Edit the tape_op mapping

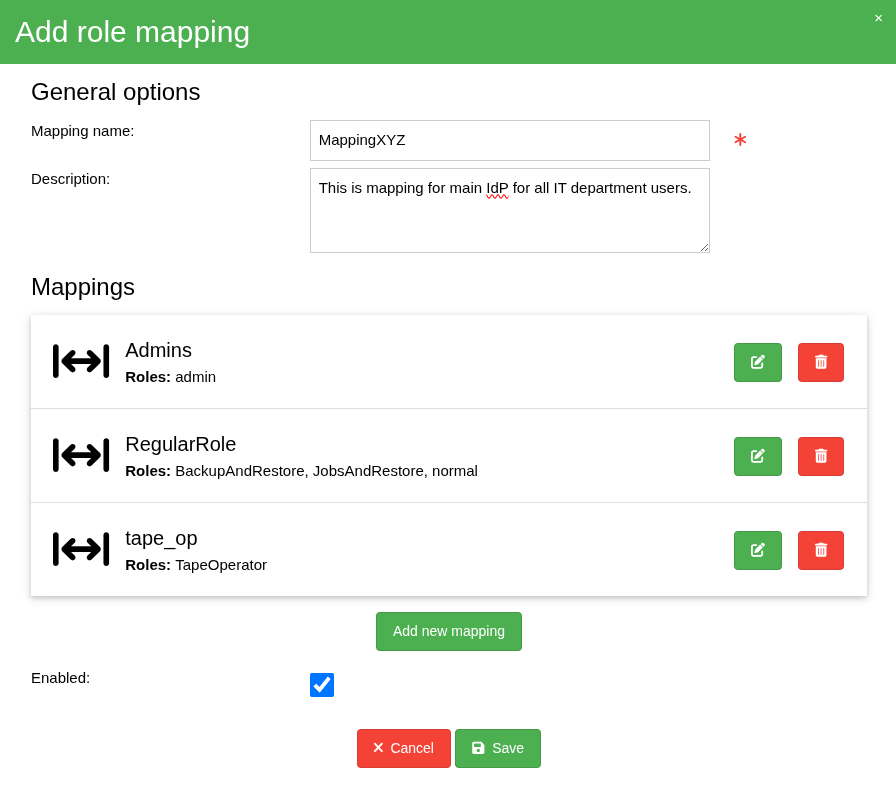(757, 550)
